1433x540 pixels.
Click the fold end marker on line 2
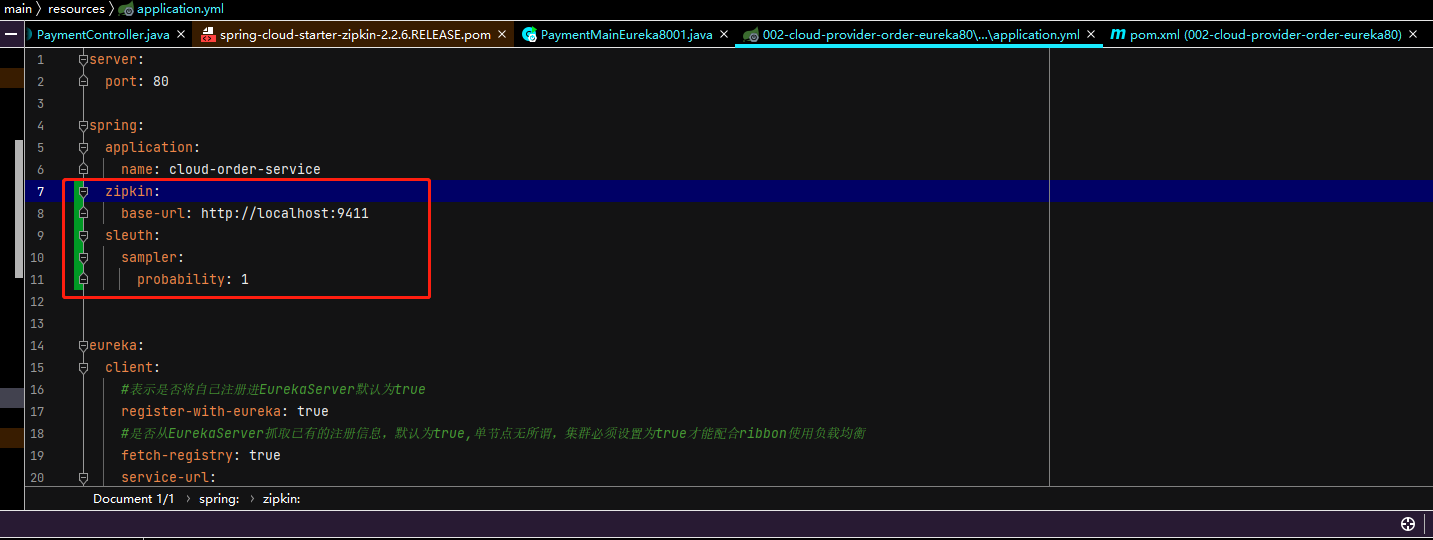pos(84,81)
